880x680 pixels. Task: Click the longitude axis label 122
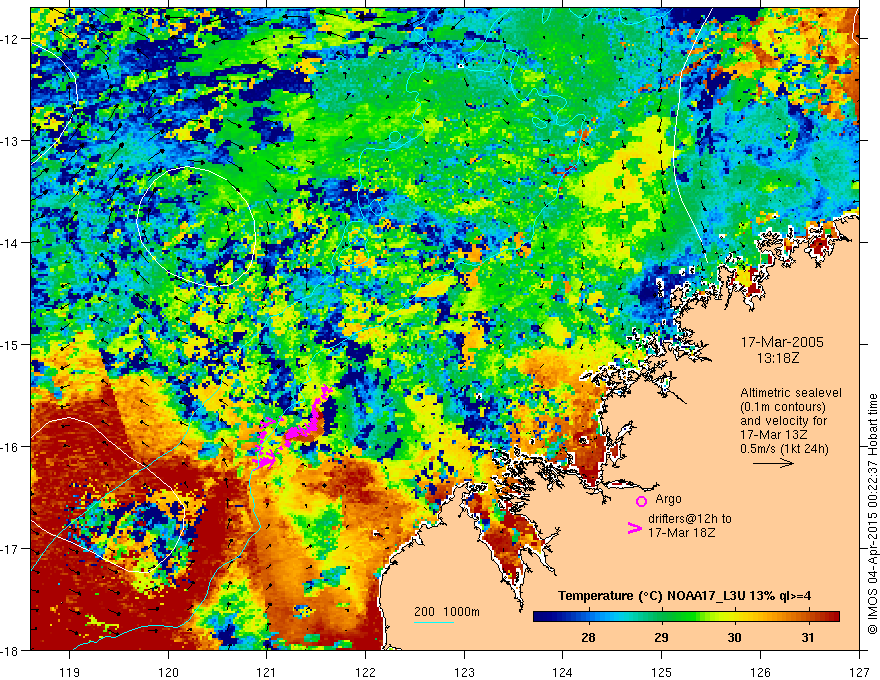tap(365, 672)
